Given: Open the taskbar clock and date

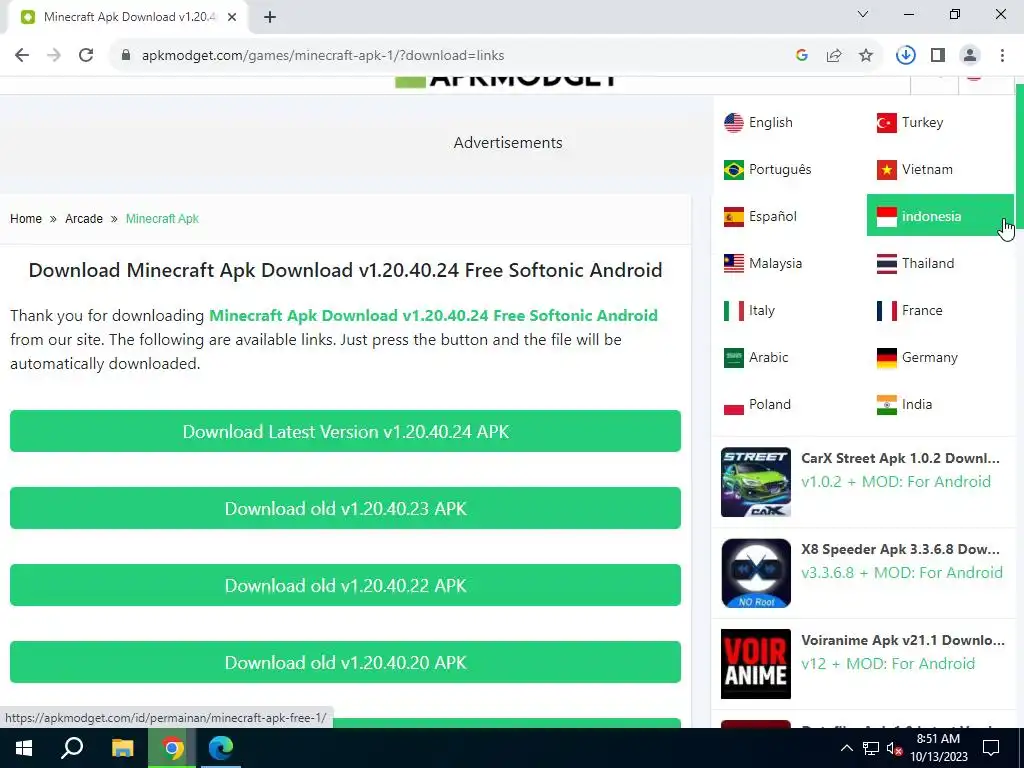Looking at the screenshot, I should click(938, 748).
